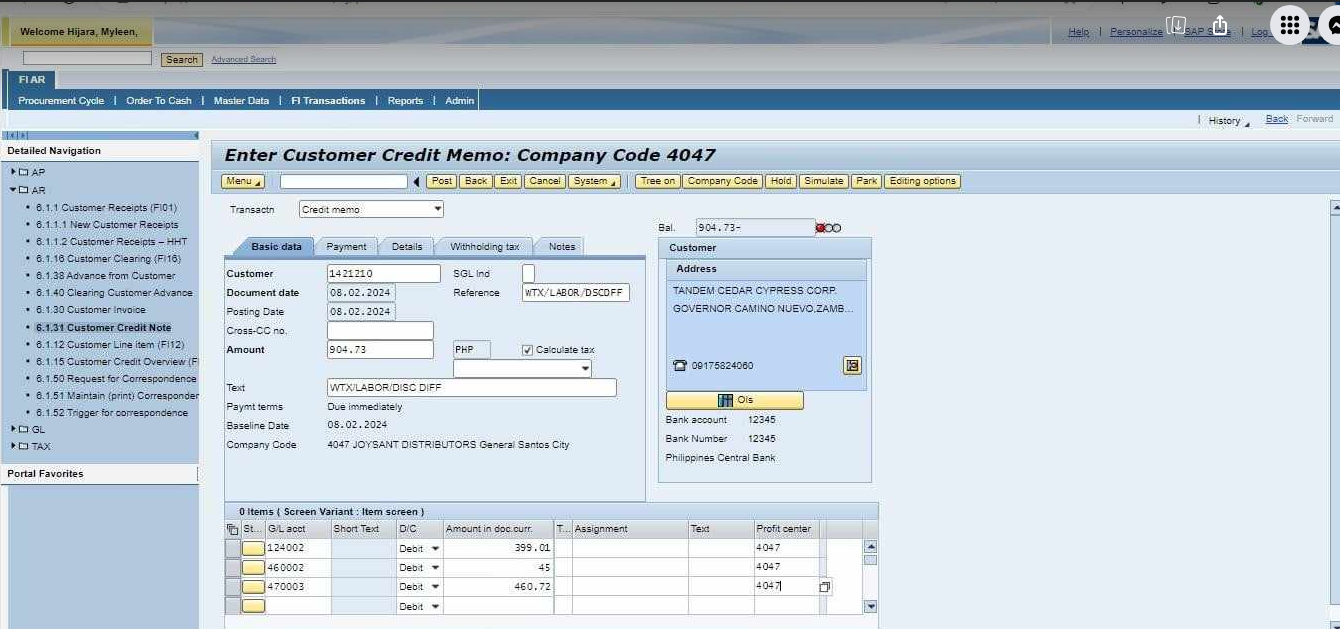Click the items table scroll down arrow
The height and width of the screenshot is (629, 1340).
point(870,606)
